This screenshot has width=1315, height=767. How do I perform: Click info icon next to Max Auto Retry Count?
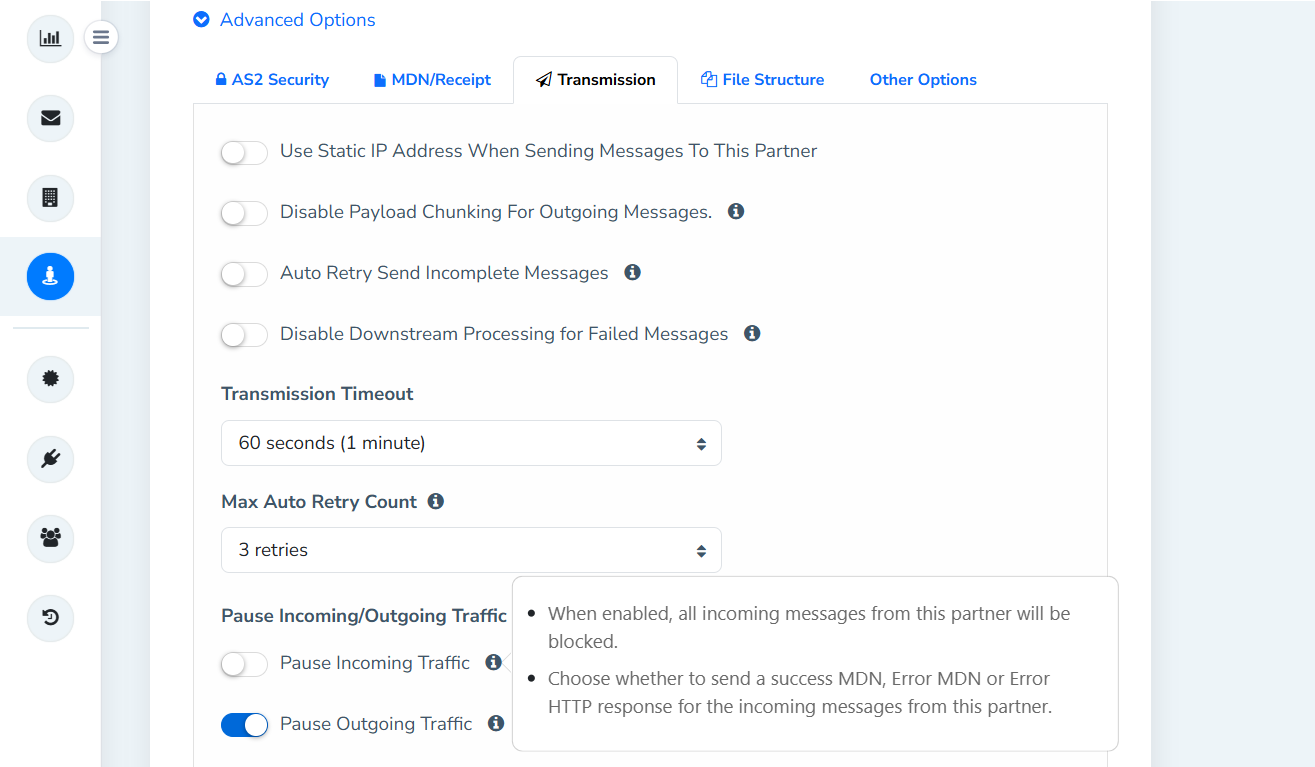tap(436, 501)
